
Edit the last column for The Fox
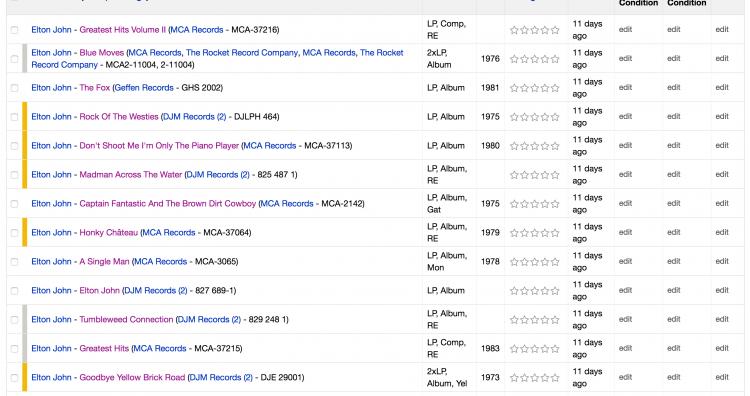pos(722,88)
